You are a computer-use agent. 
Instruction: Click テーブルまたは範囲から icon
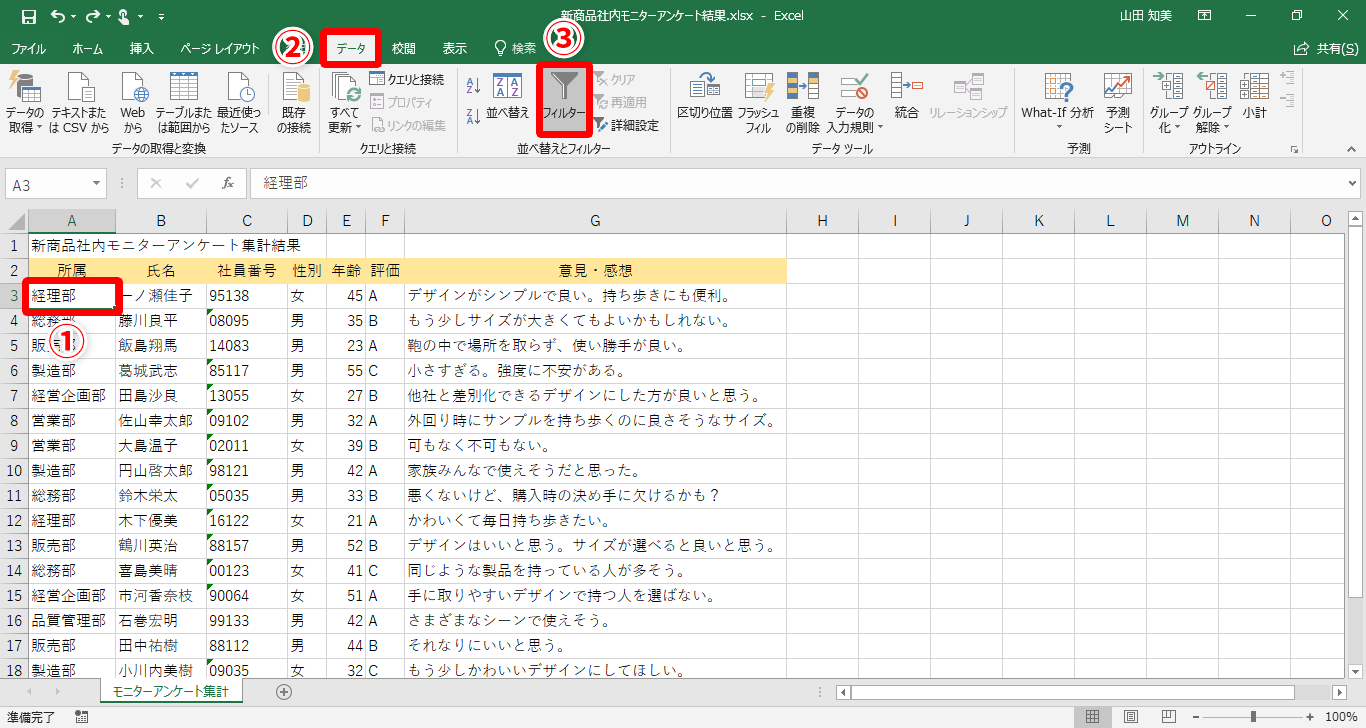pyautogui.click(x=183, y=104)
